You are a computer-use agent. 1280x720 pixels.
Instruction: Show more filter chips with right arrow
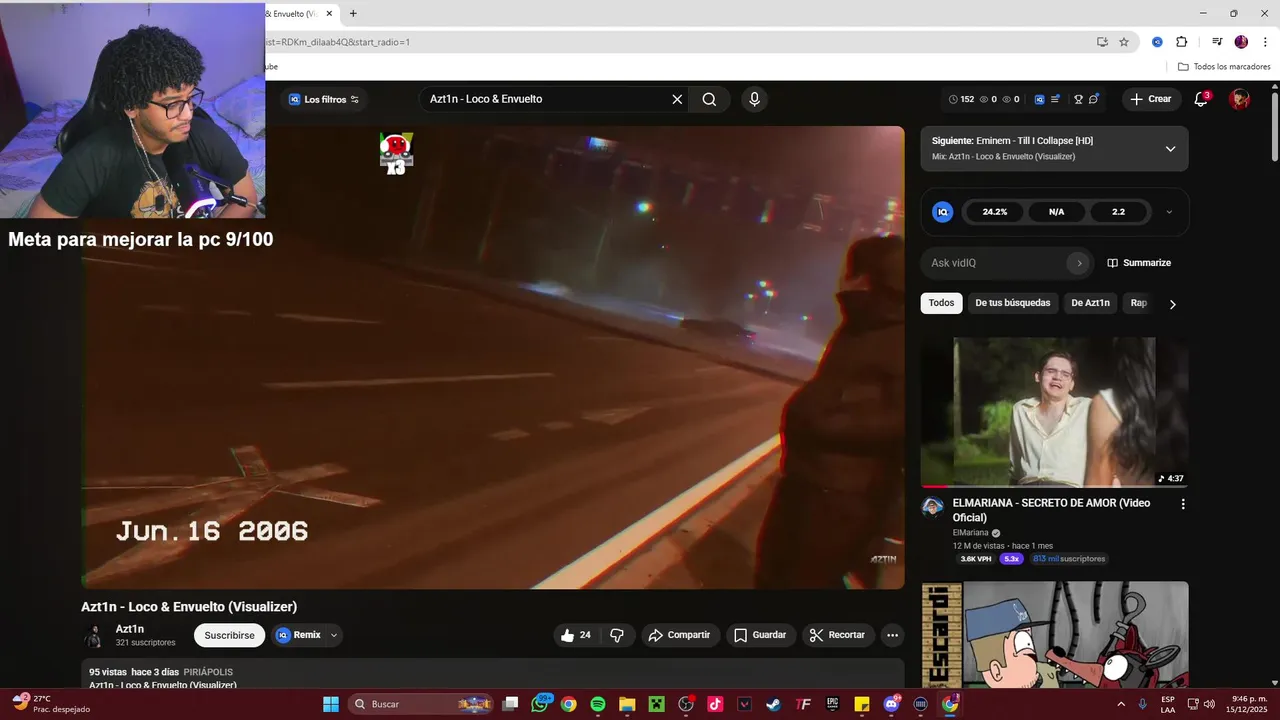(x=1172, y=304)
